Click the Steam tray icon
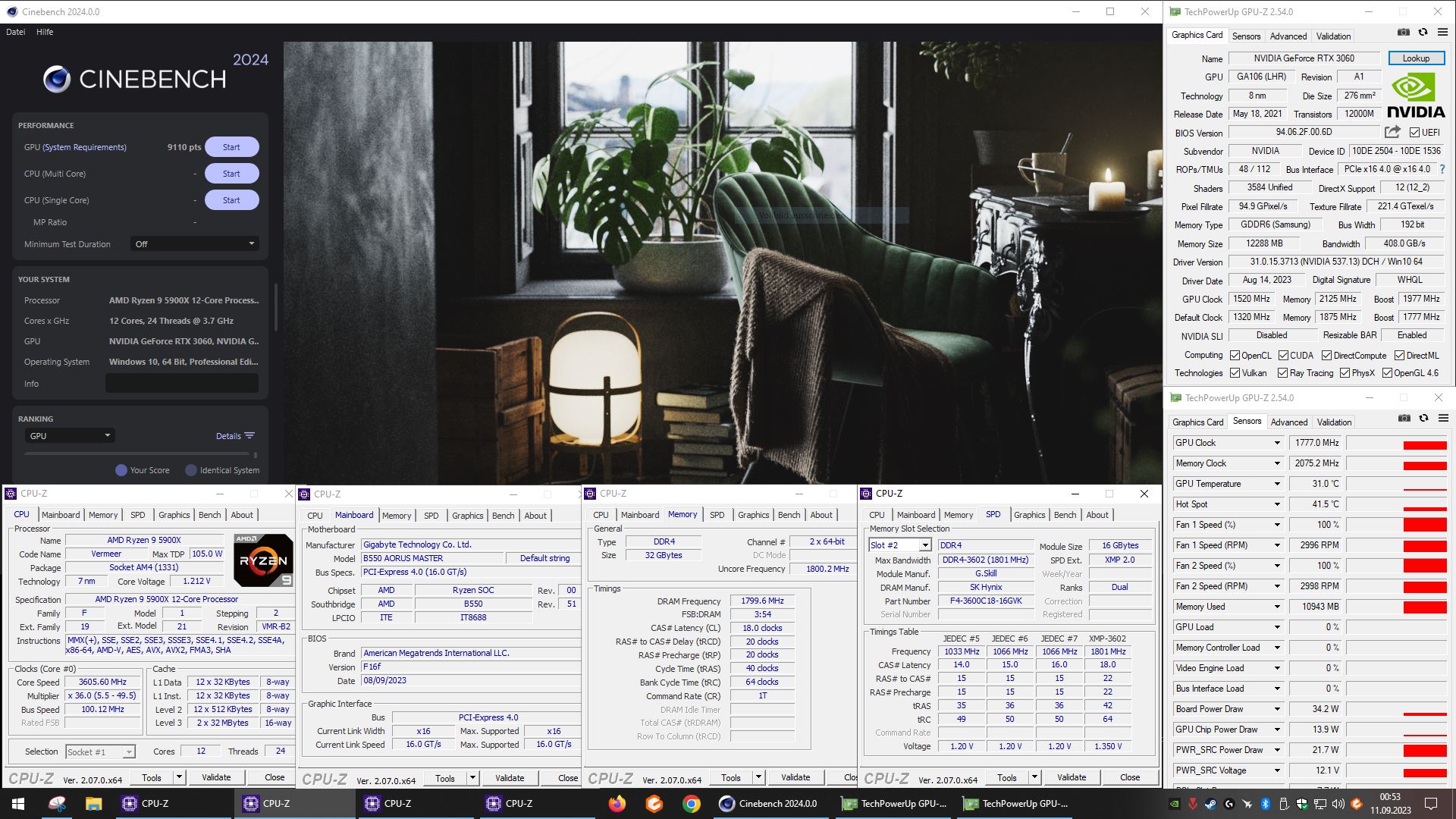Screen dimensions: 1456x819 tap(1211, 804)
